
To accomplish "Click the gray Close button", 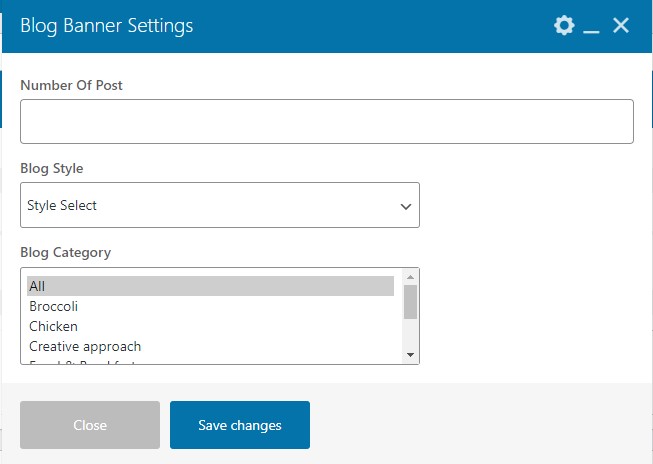I will 90,425.
